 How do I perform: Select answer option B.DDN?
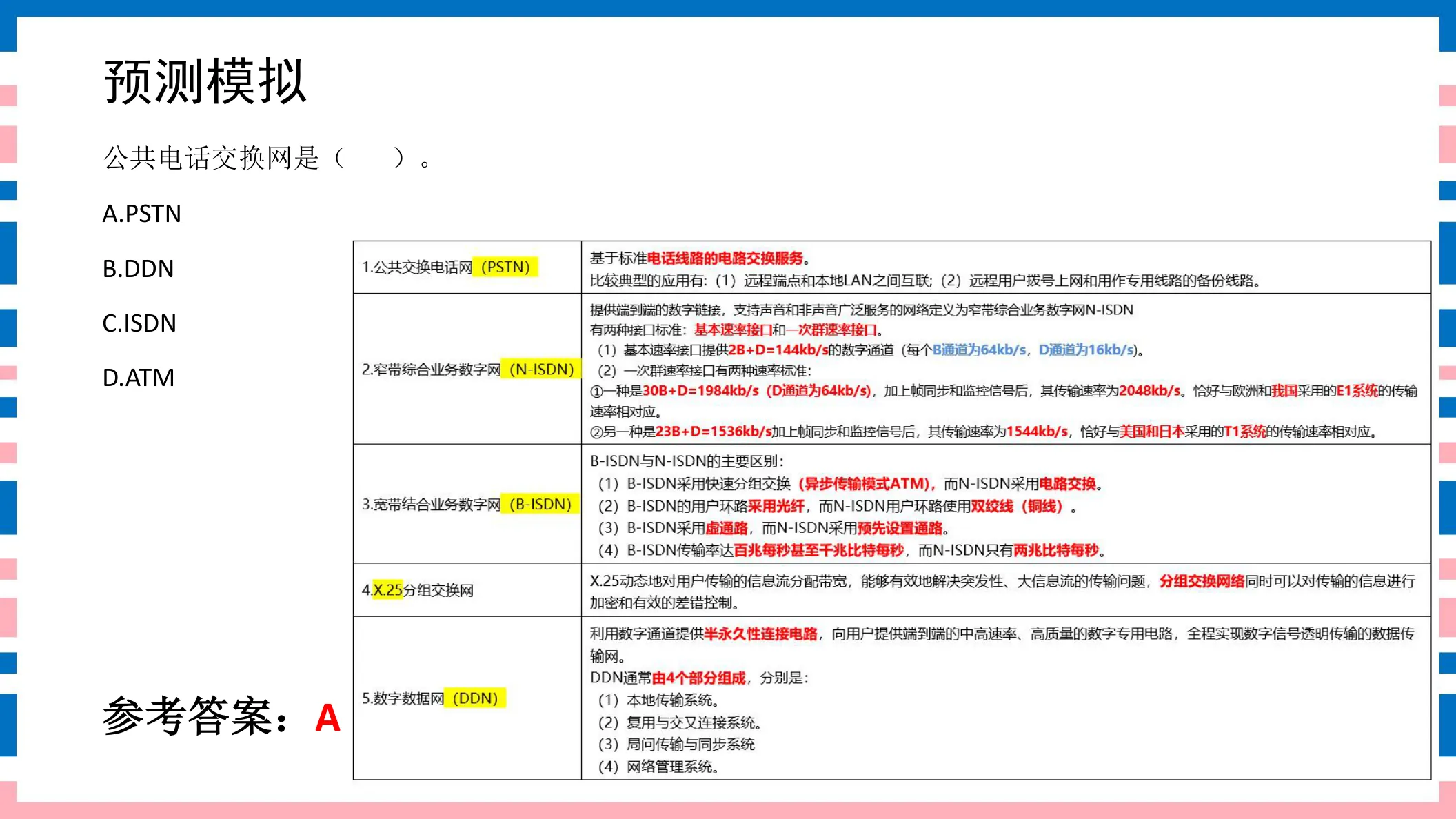point(138,268)
